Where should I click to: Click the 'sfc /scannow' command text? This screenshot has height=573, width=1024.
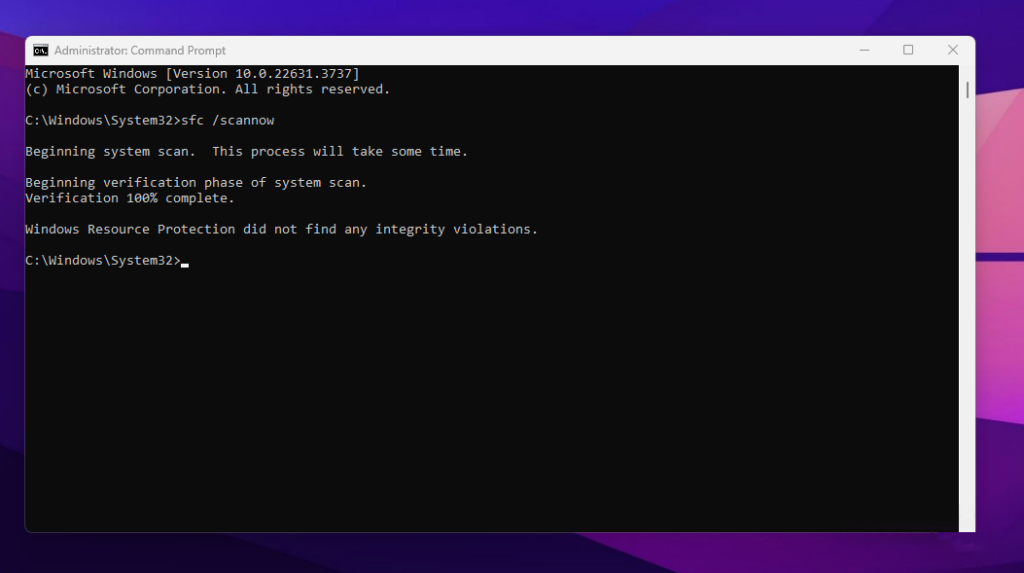point(227,120)
